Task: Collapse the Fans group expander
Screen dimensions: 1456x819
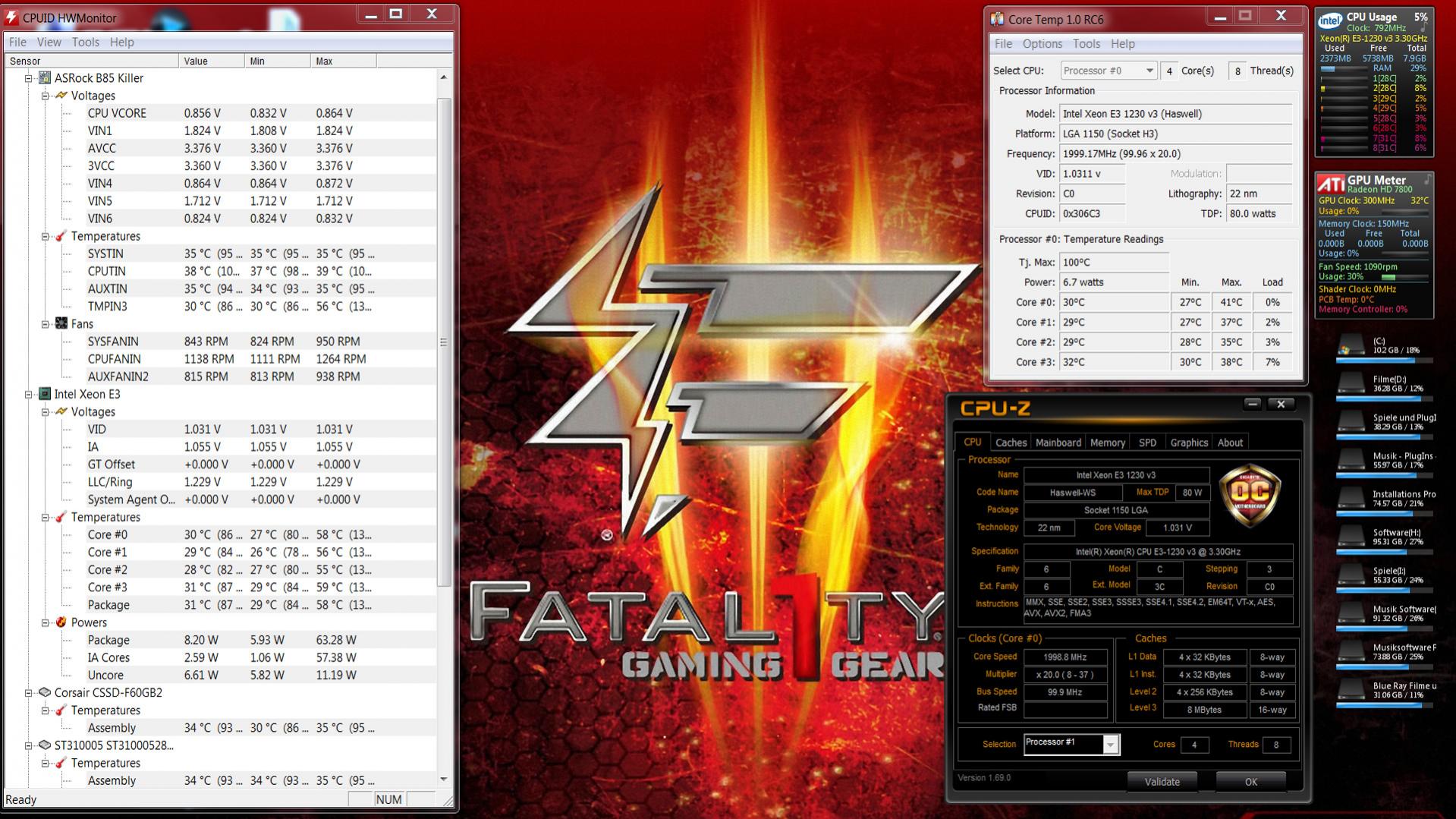Action: pos(45,324)
